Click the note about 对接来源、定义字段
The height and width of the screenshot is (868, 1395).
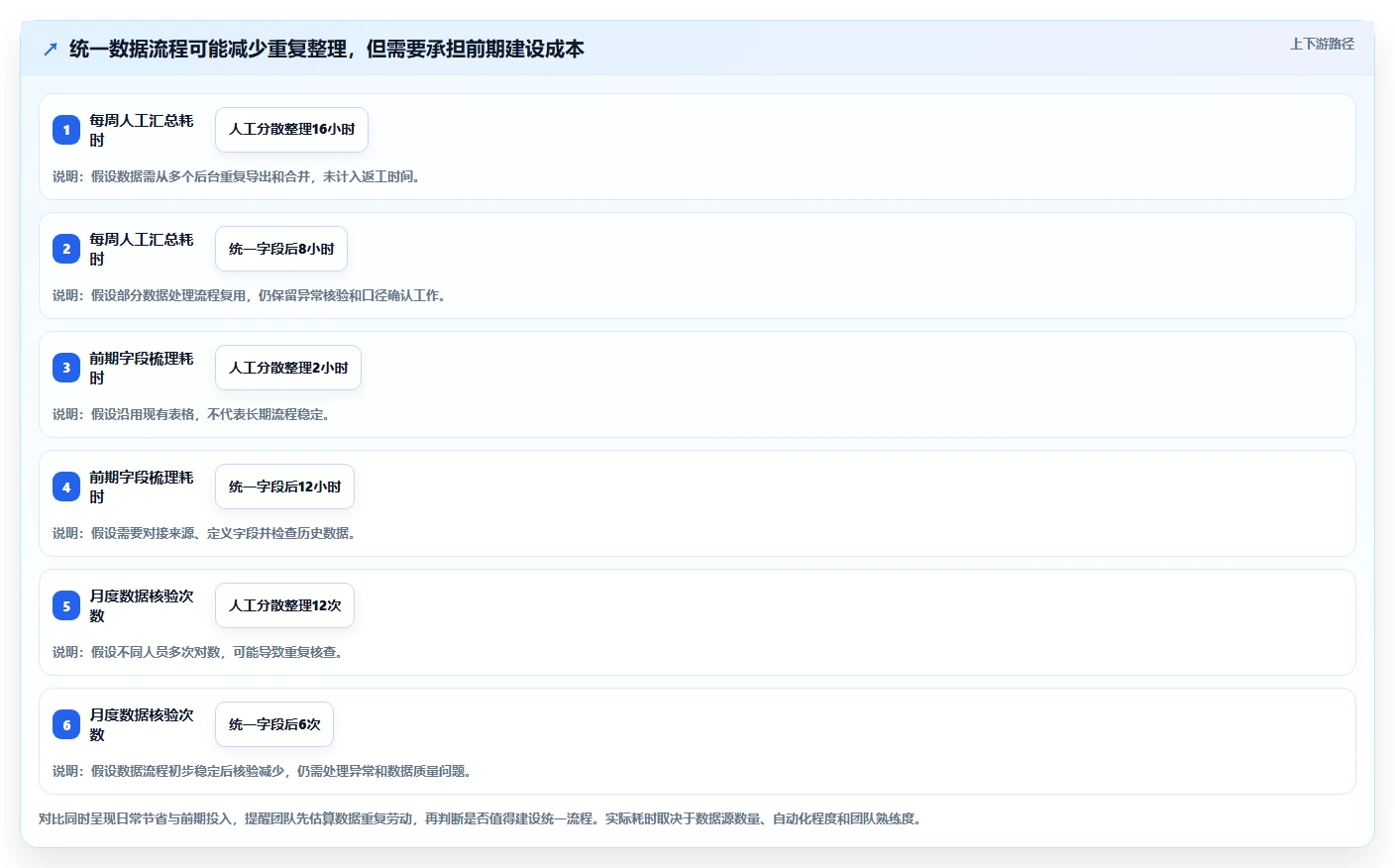pyautogui.click(x=206, y=533)
